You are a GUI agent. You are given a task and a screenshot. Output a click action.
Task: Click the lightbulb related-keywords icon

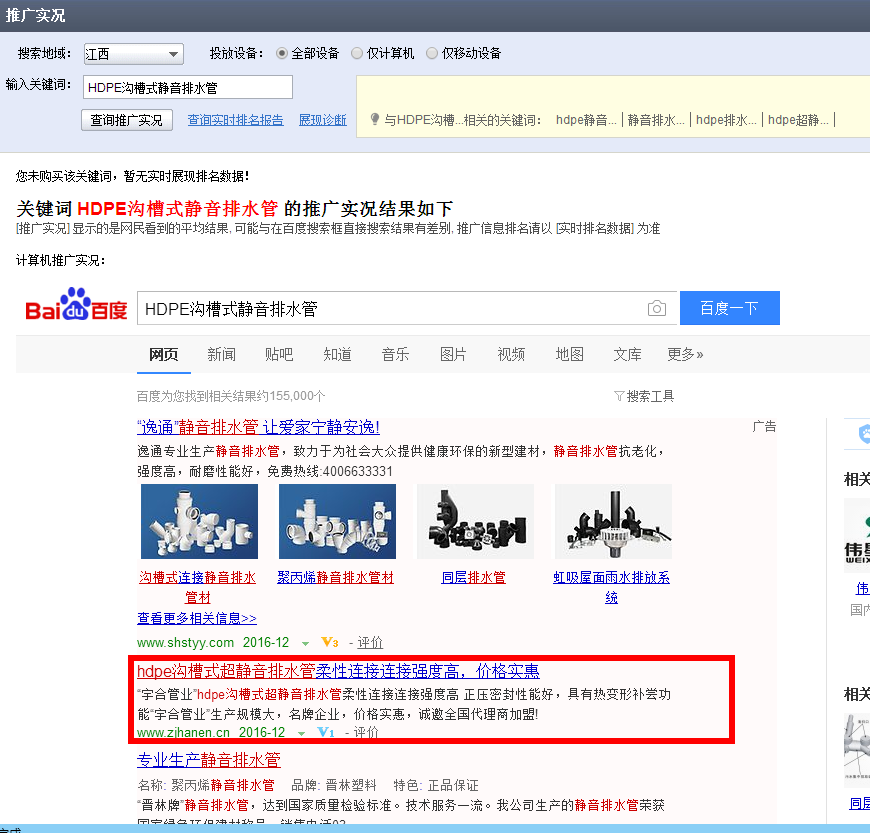click(375, 119)
